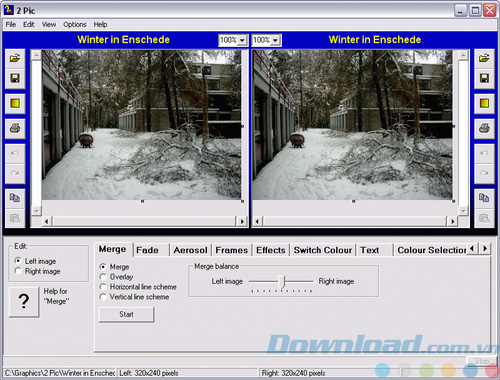500x380 pixels.
Task: Save the right image with floppy icon
Action: click(484, 79)
